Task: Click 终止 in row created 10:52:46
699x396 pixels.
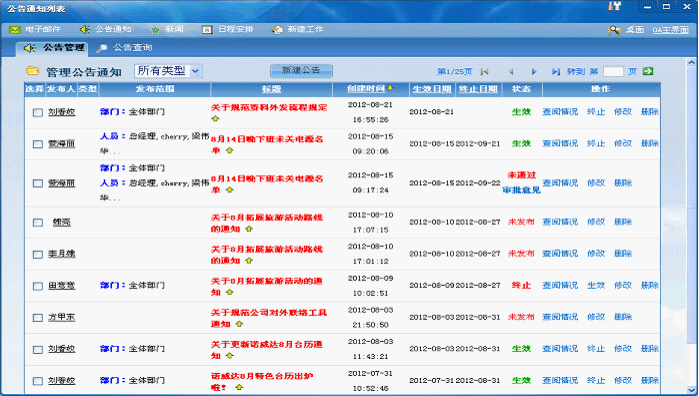Action: point(596,380)
